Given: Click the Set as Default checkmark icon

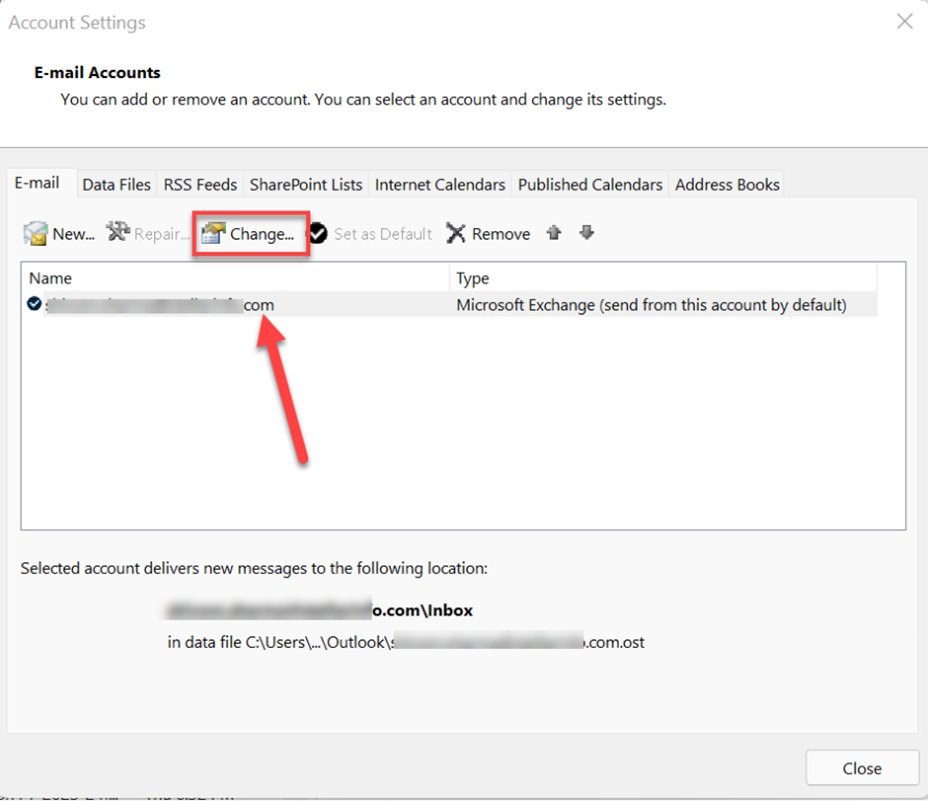Looking at the screenshot, I should pos(318,233).
